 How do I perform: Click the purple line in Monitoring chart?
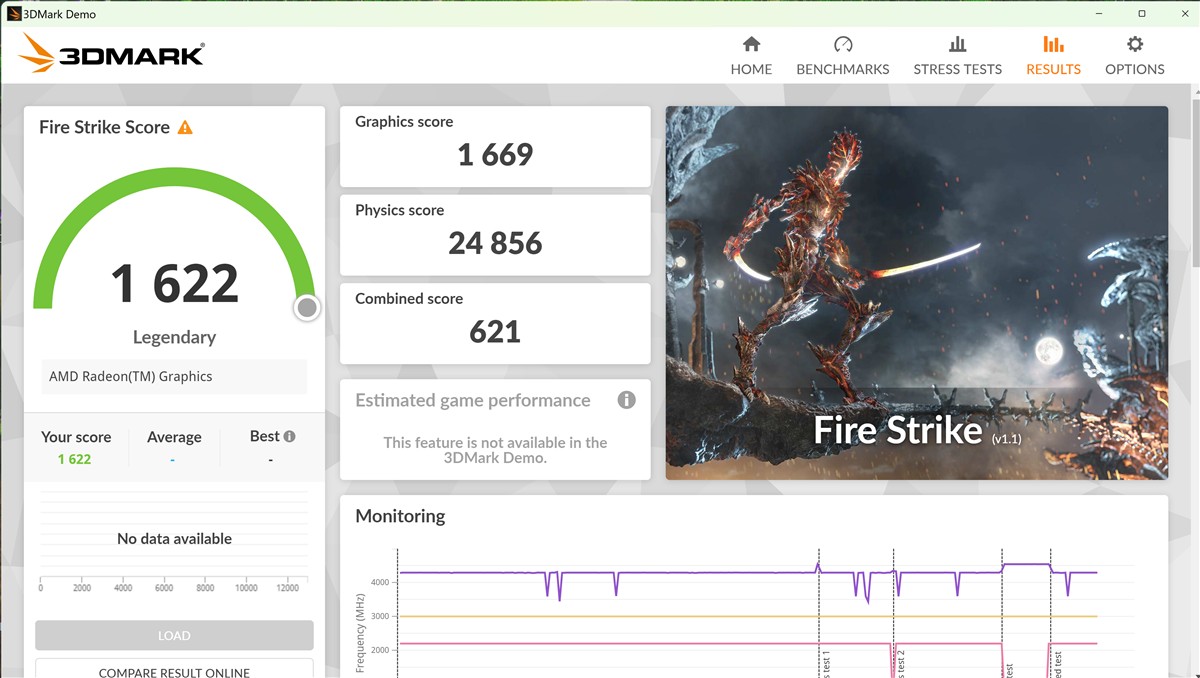click(x=700, y=573)
